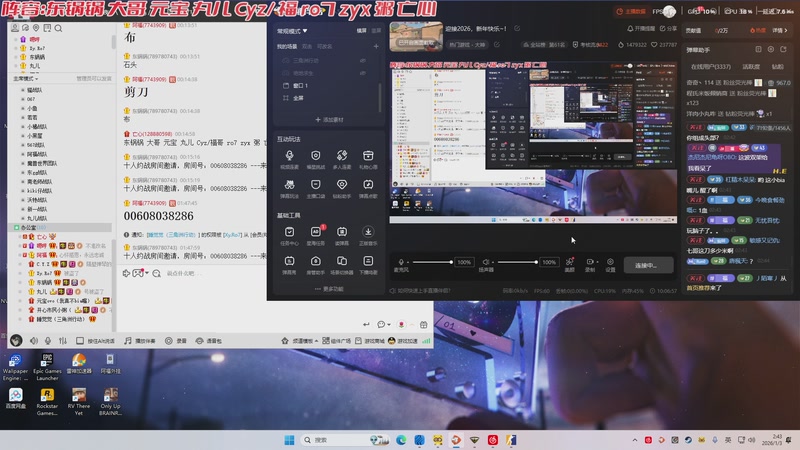Open Rockstar Games desktop icon
Viewport: 800px width, 450px height.
point(47,402)
